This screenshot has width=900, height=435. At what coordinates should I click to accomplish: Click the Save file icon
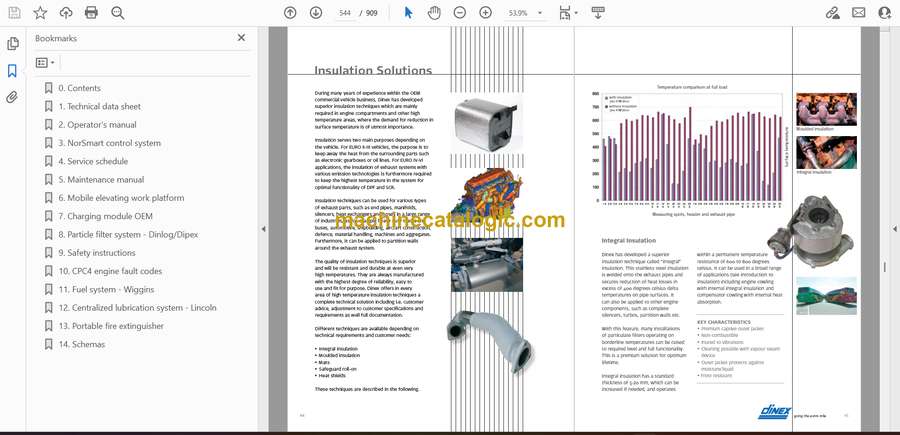[14, 13]
